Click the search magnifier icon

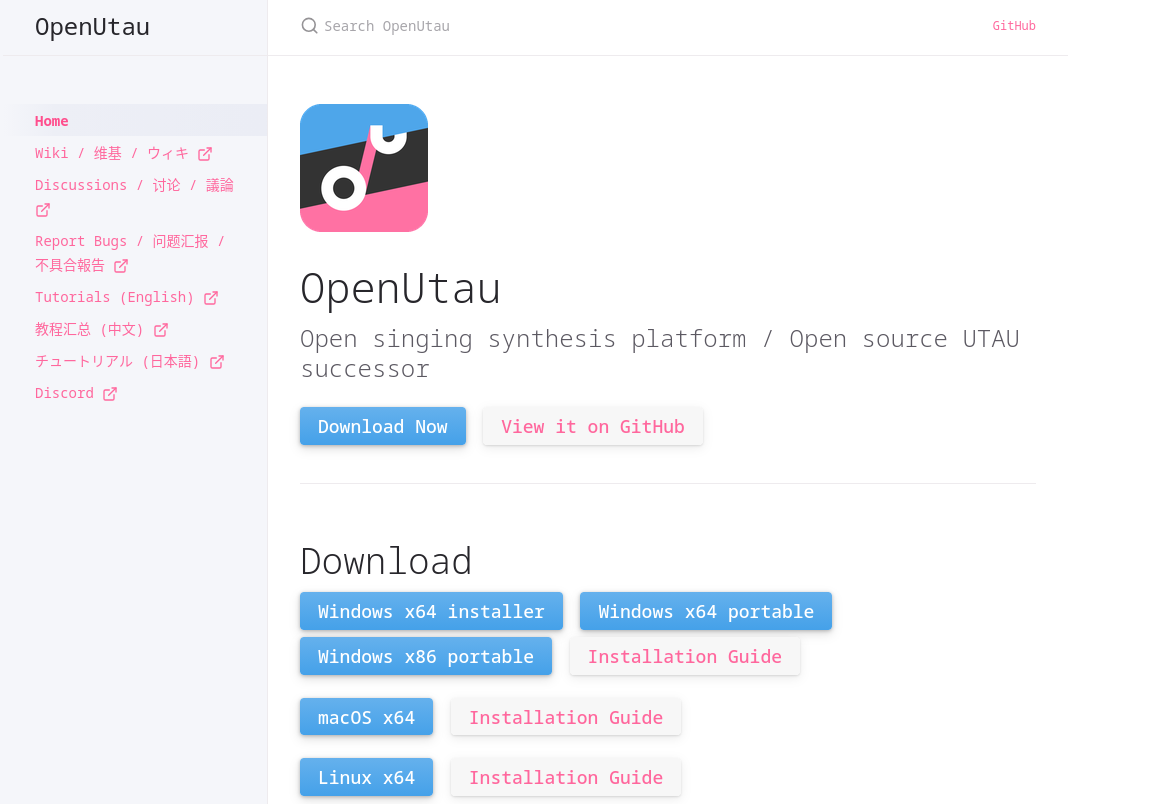310,26
